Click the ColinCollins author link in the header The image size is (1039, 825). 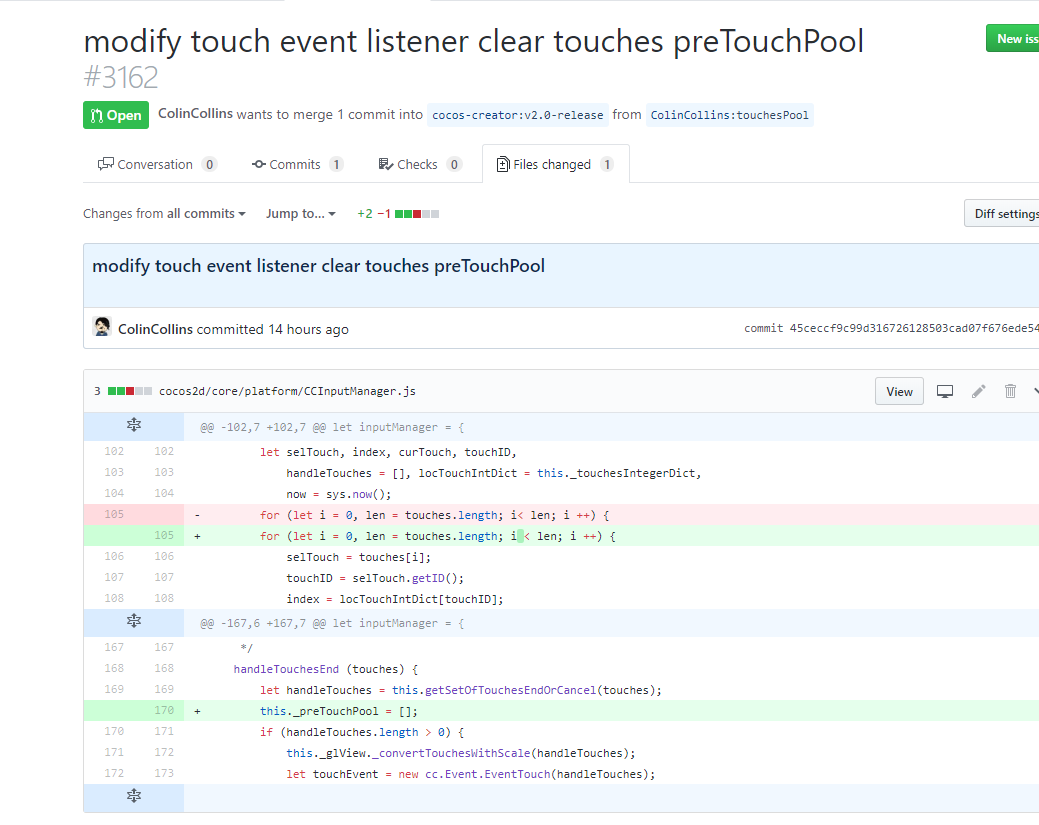(x=195, y=114)
